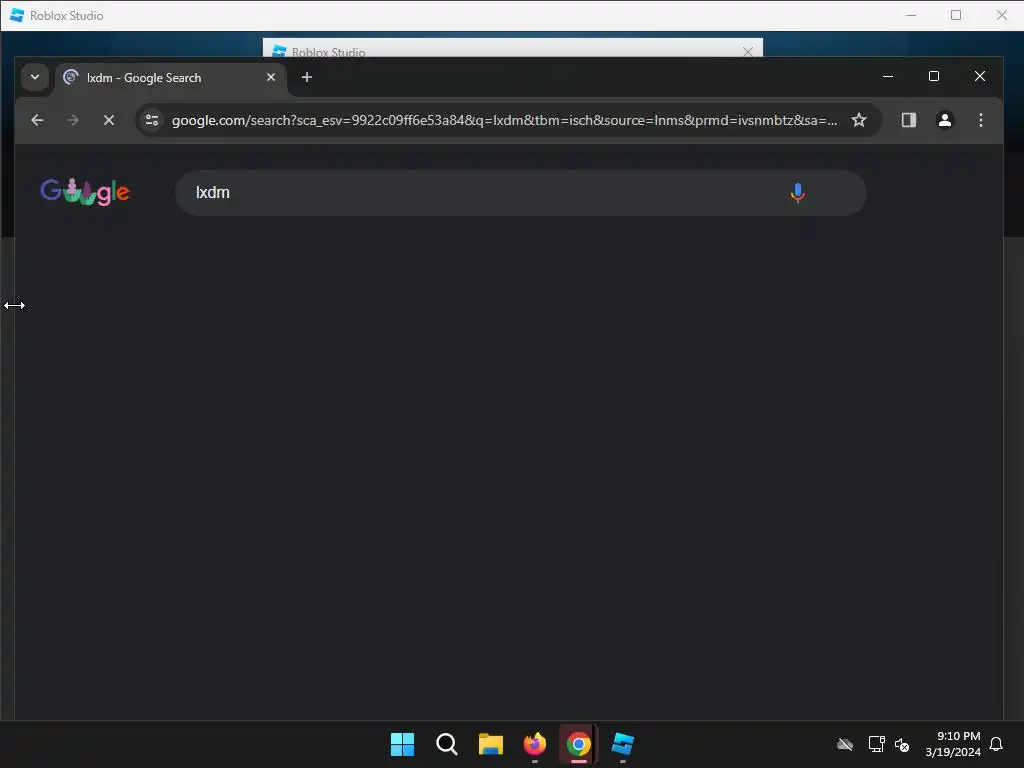The image size is (1024, 768).
Task: Close the Roblox Studio dialog behind Chrome
Action: (748, 52)
